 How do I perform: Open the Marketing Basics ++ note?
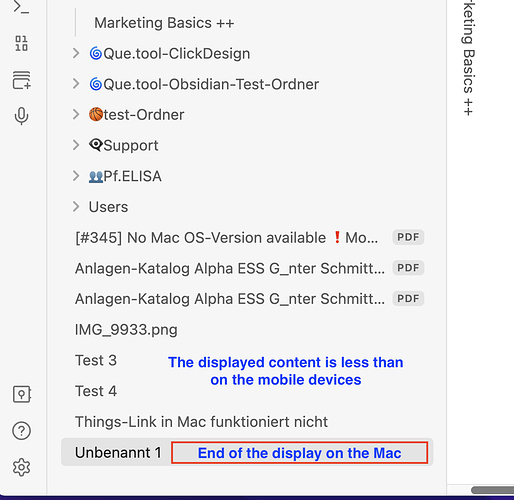pyautogui.click(x=164, y=23)
